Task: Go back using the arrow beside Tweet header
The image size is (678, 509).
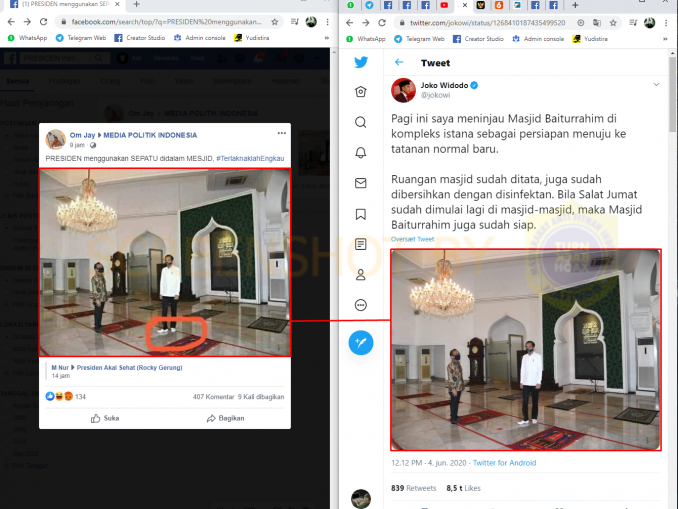Action: pyautogui.click(x=399, y=63)
